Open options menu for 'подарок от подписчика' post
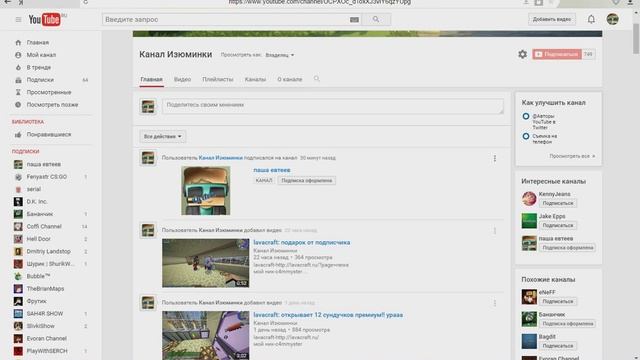This screenshot has width=640, height=360. point(495,231)
